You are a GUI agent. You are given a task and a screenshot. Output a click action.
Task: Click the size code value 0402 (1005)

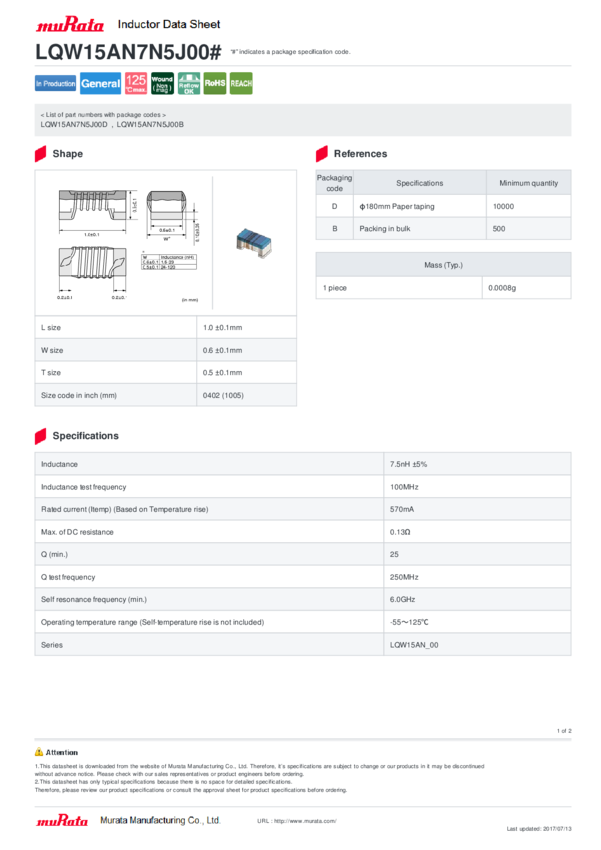coord(223,396)
